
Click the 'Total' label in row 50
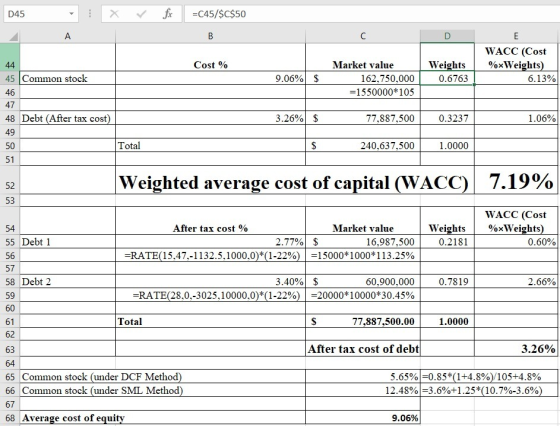coord(129,146)
